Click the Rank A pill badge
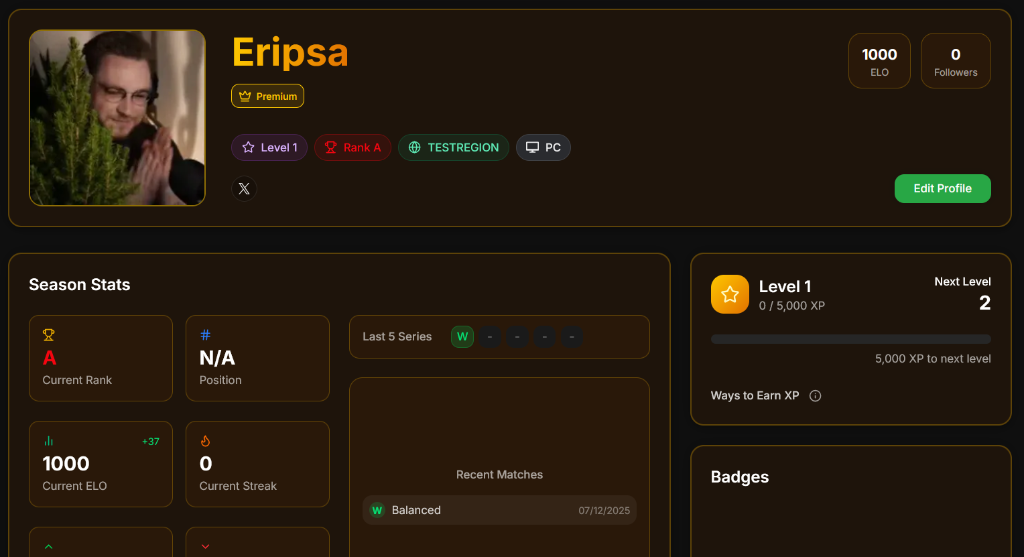This screenshot has height=557, width=1024. point(353,148)
